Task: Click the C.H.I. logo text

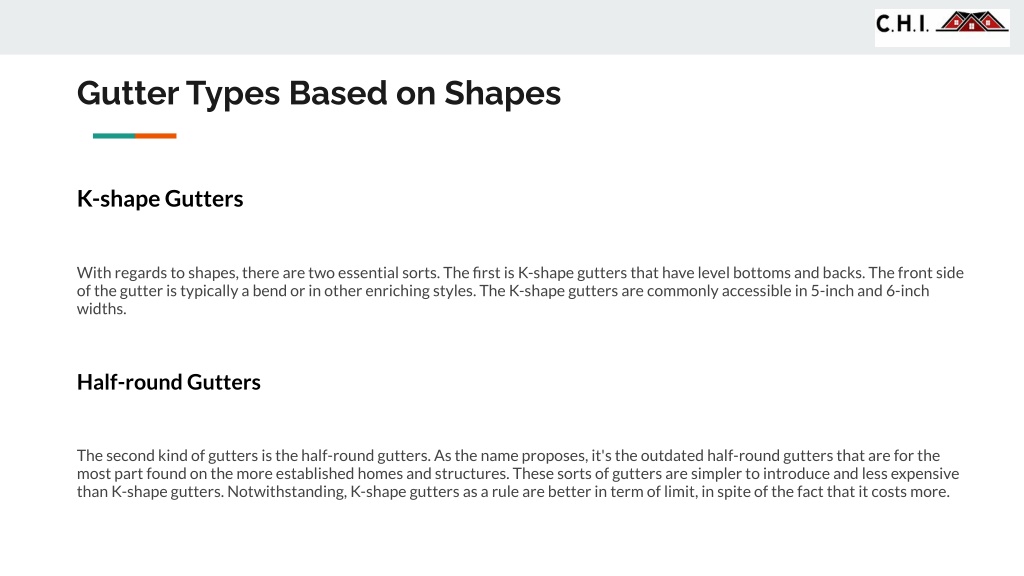Action: [902, 24]
